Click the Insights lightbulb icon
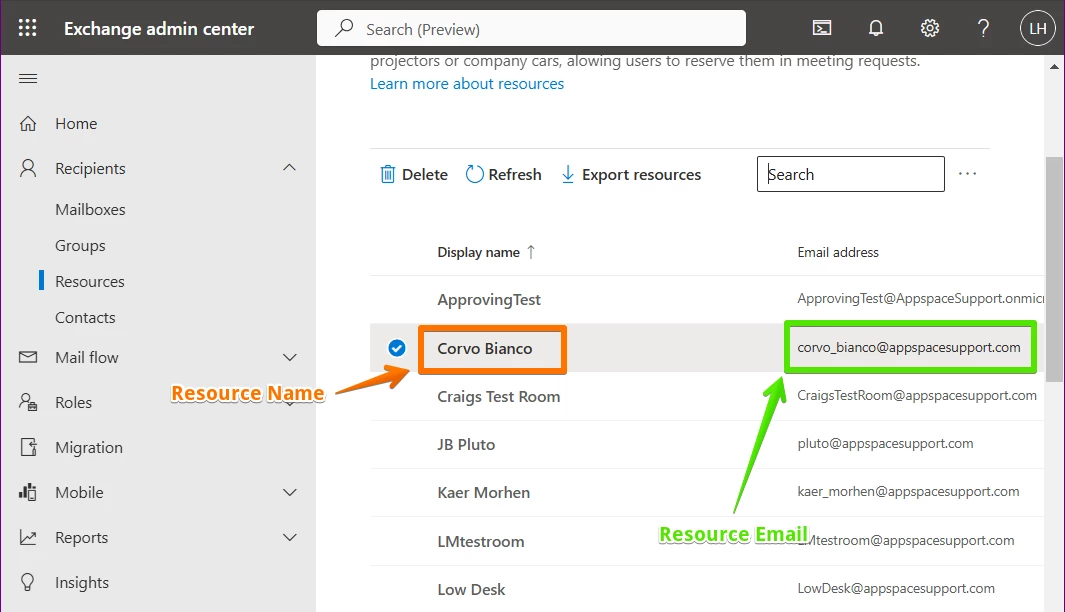This screenshot has height=612, width=1065. click(28, 582)
